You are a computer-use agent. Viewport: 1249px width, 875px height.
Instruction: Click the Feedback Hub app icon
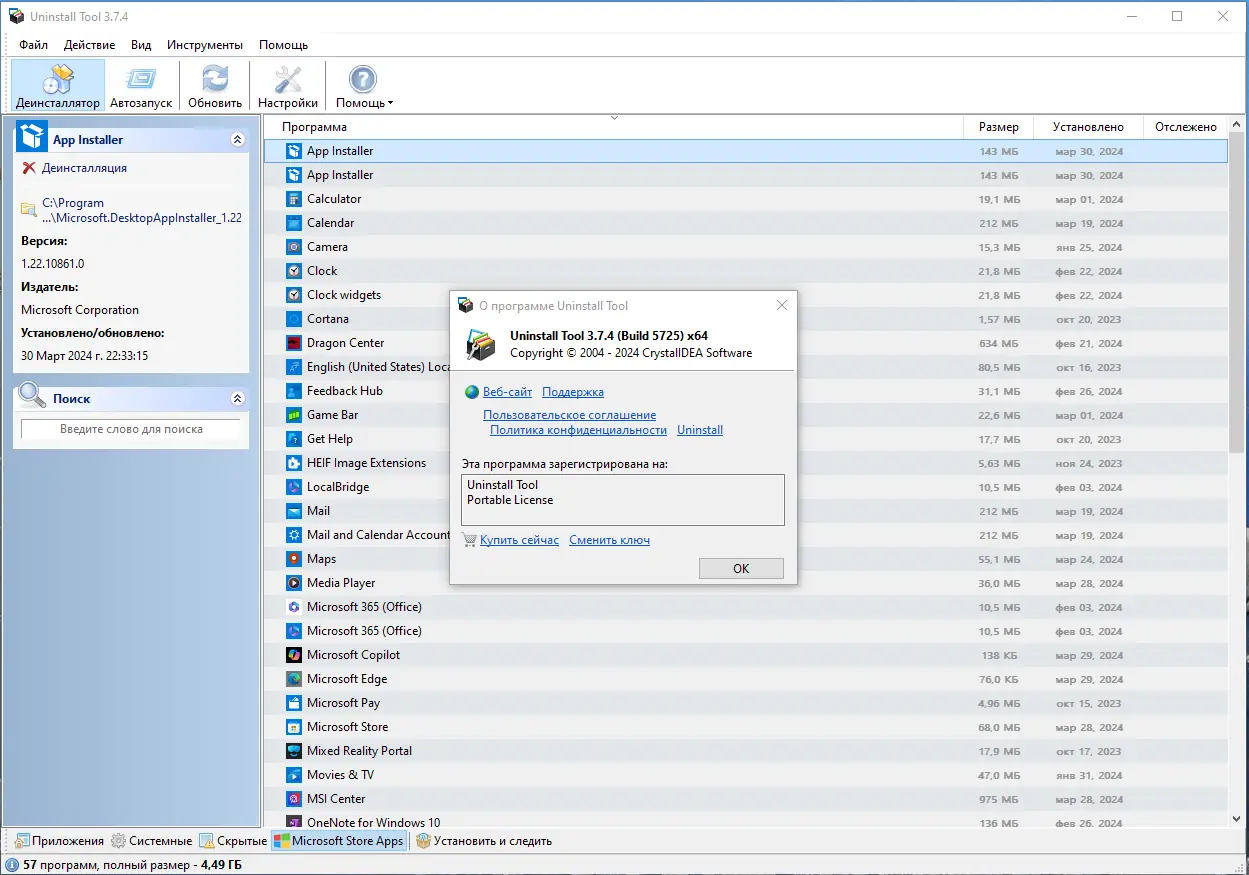293,391
